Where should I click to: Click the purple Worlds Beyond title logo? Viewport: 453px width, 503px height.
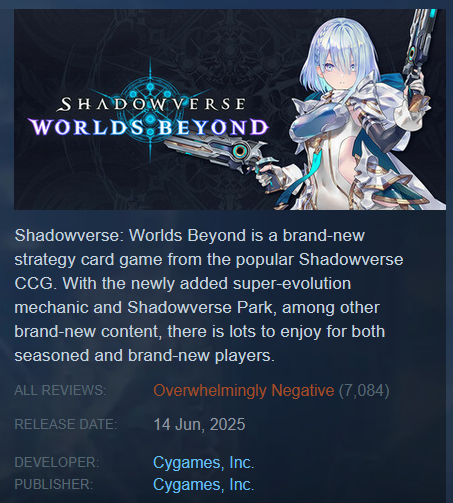click(150, 127)
